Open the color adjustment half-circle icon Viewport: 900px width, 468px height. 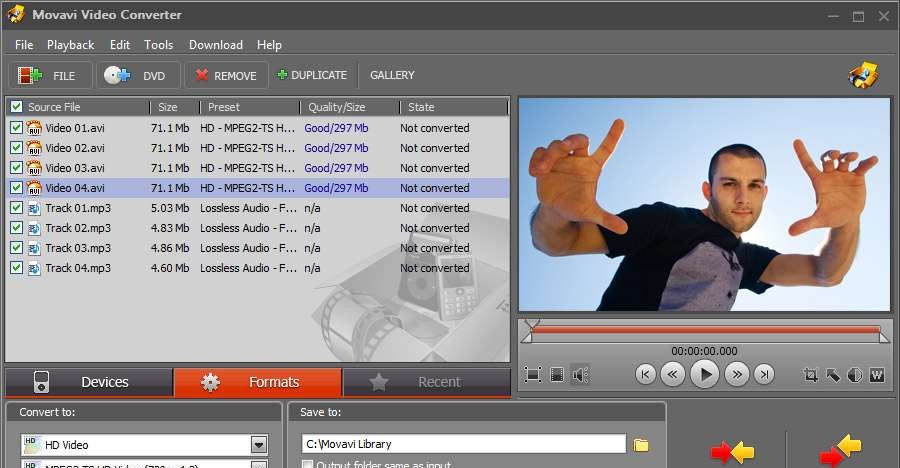[x=855, y=375]
